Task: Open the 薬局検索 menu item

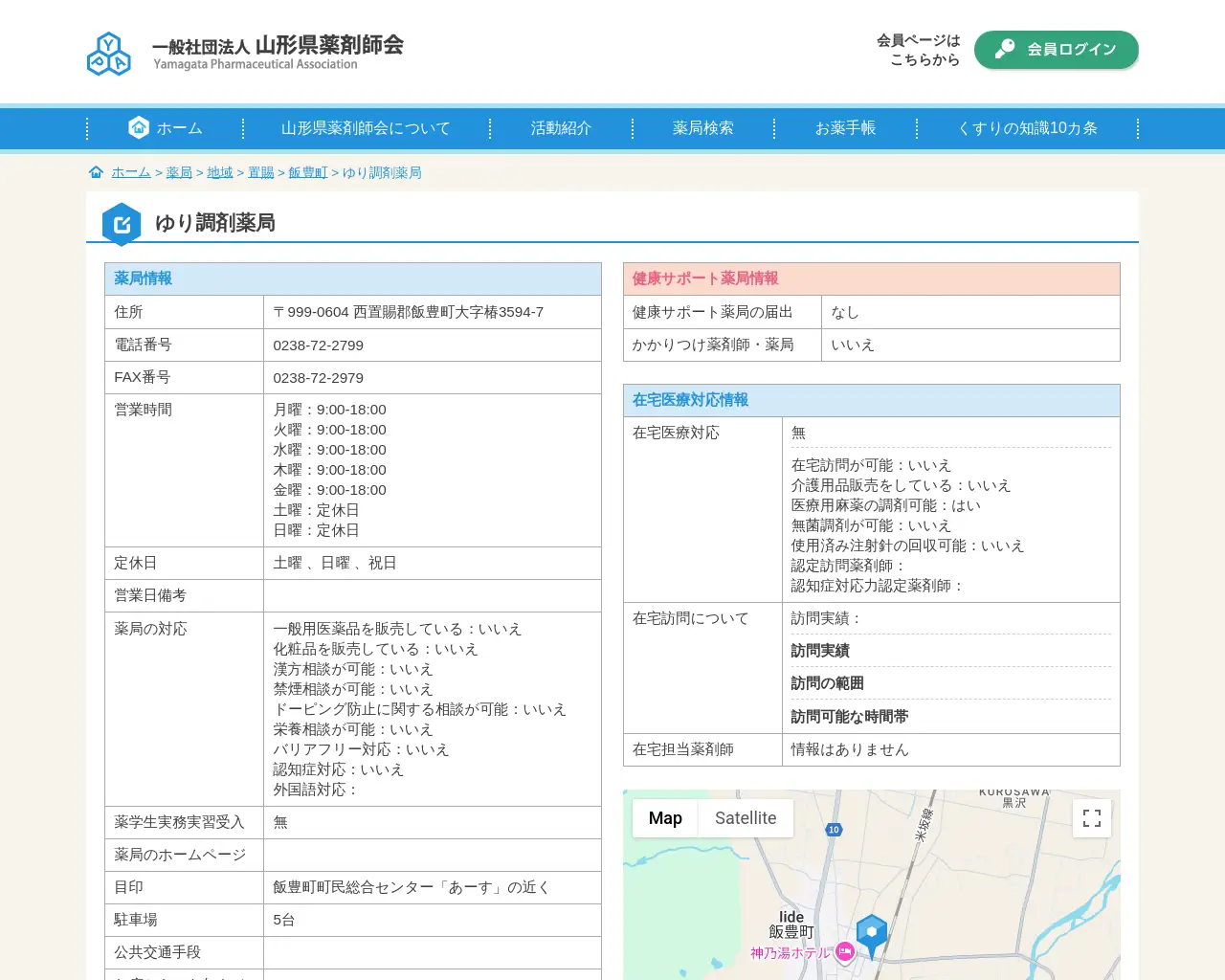Action: [x=702, y=128]
